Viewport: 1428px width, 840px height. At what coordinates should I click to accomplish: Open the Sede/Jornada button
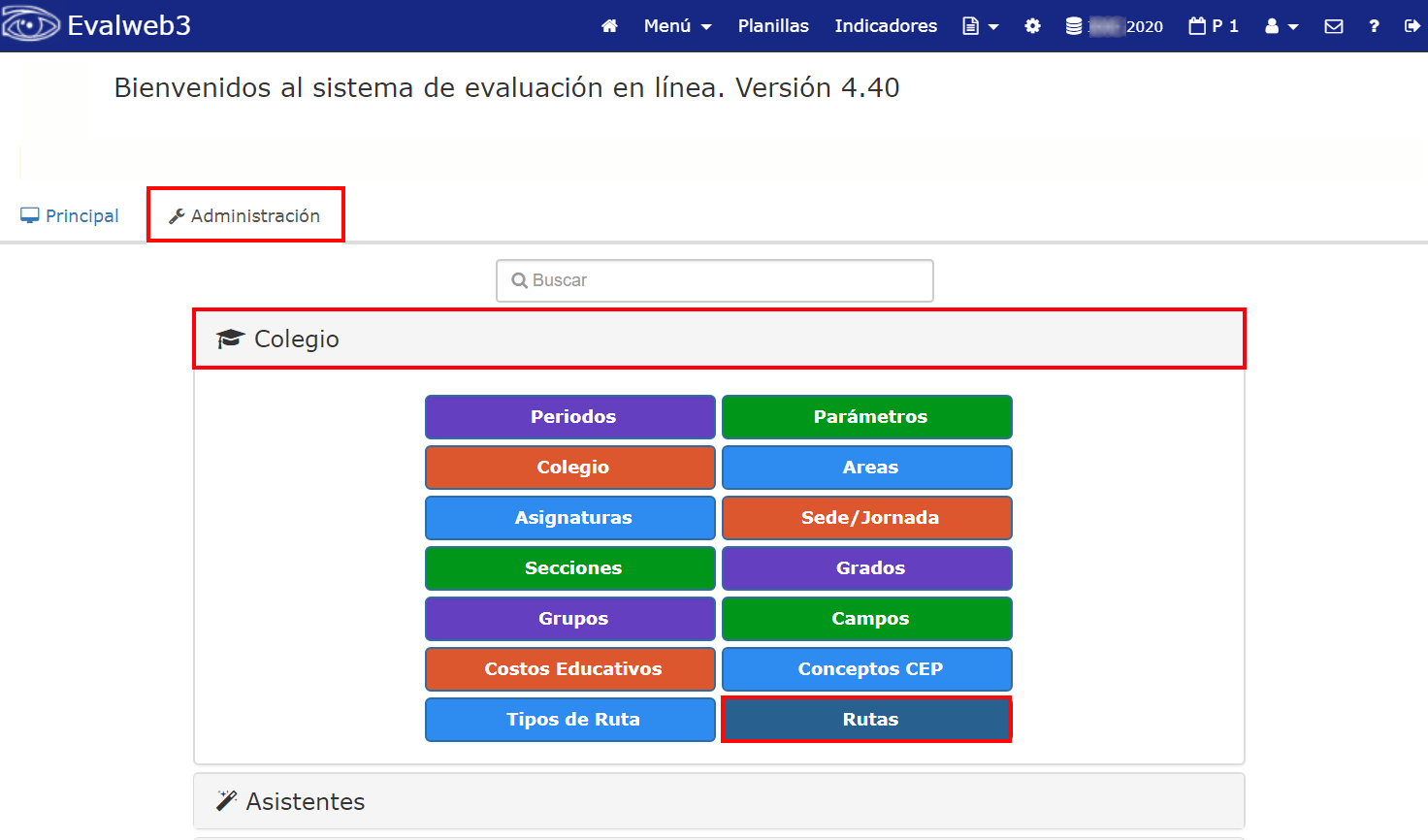(867, 518)
